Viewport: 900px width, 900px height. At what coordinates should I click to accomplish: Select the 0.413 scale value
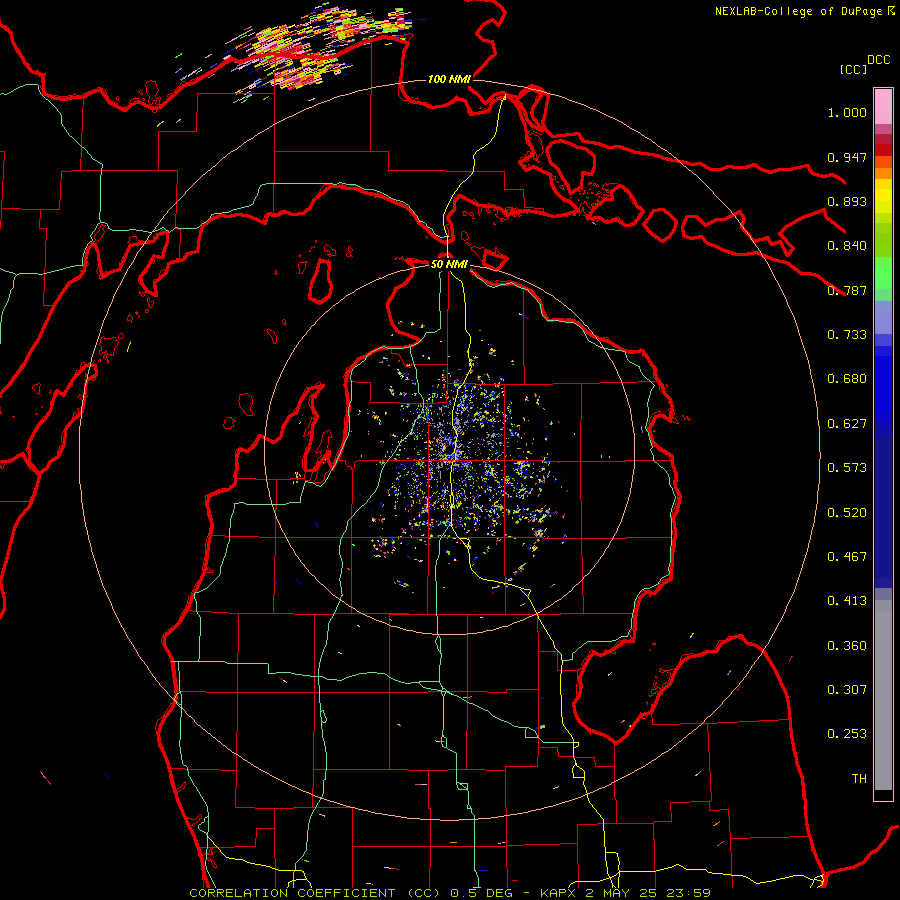coord(847,601)
